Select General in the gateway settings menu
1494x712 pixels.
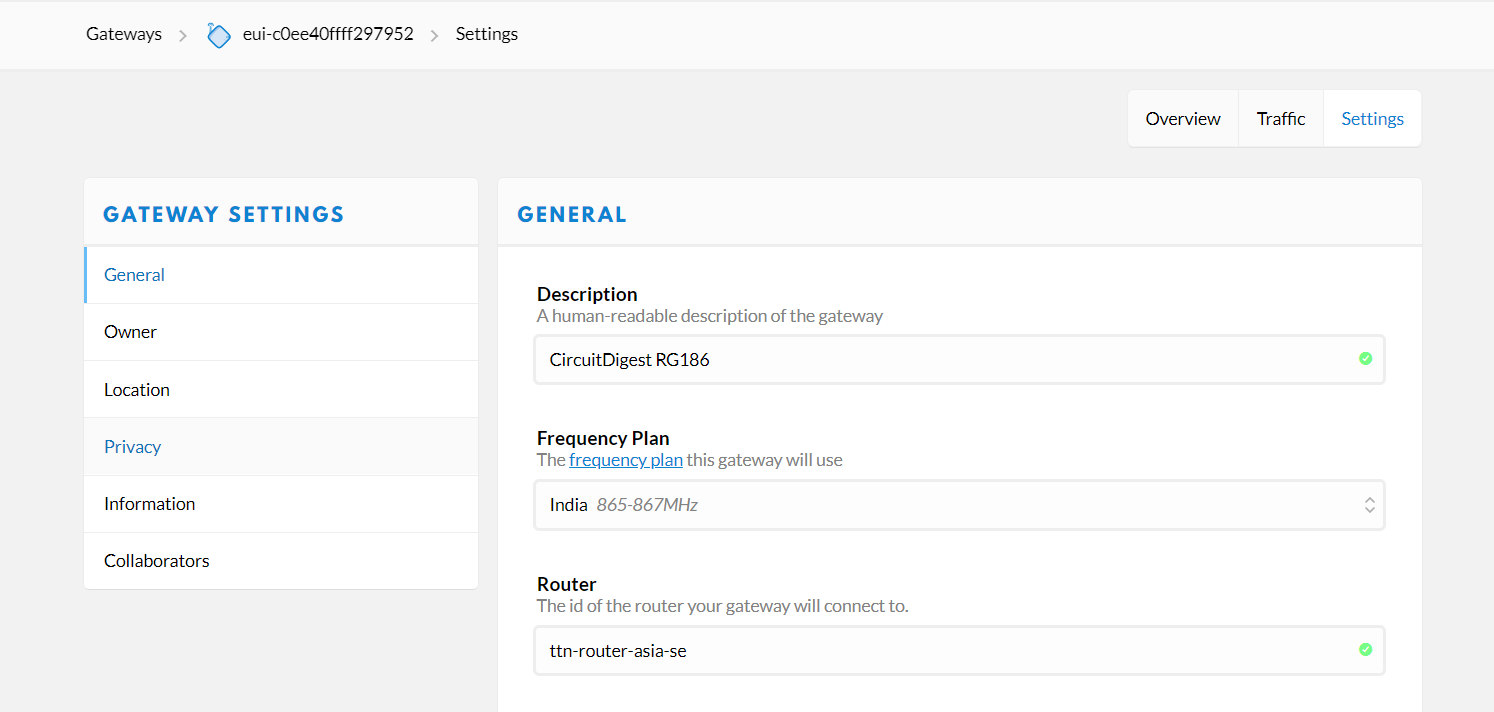point(281,275)
